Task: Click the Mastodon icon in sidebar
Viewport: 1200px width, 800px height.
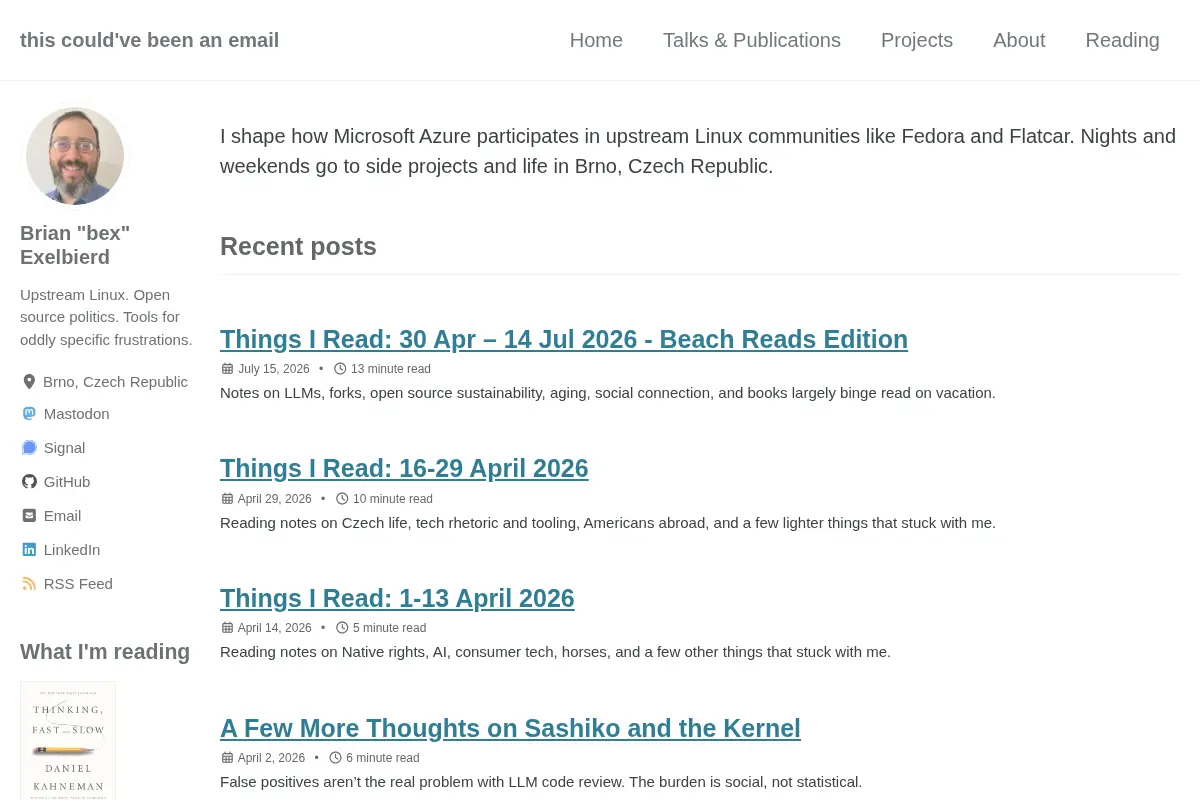Action: [x=29, y=414]
